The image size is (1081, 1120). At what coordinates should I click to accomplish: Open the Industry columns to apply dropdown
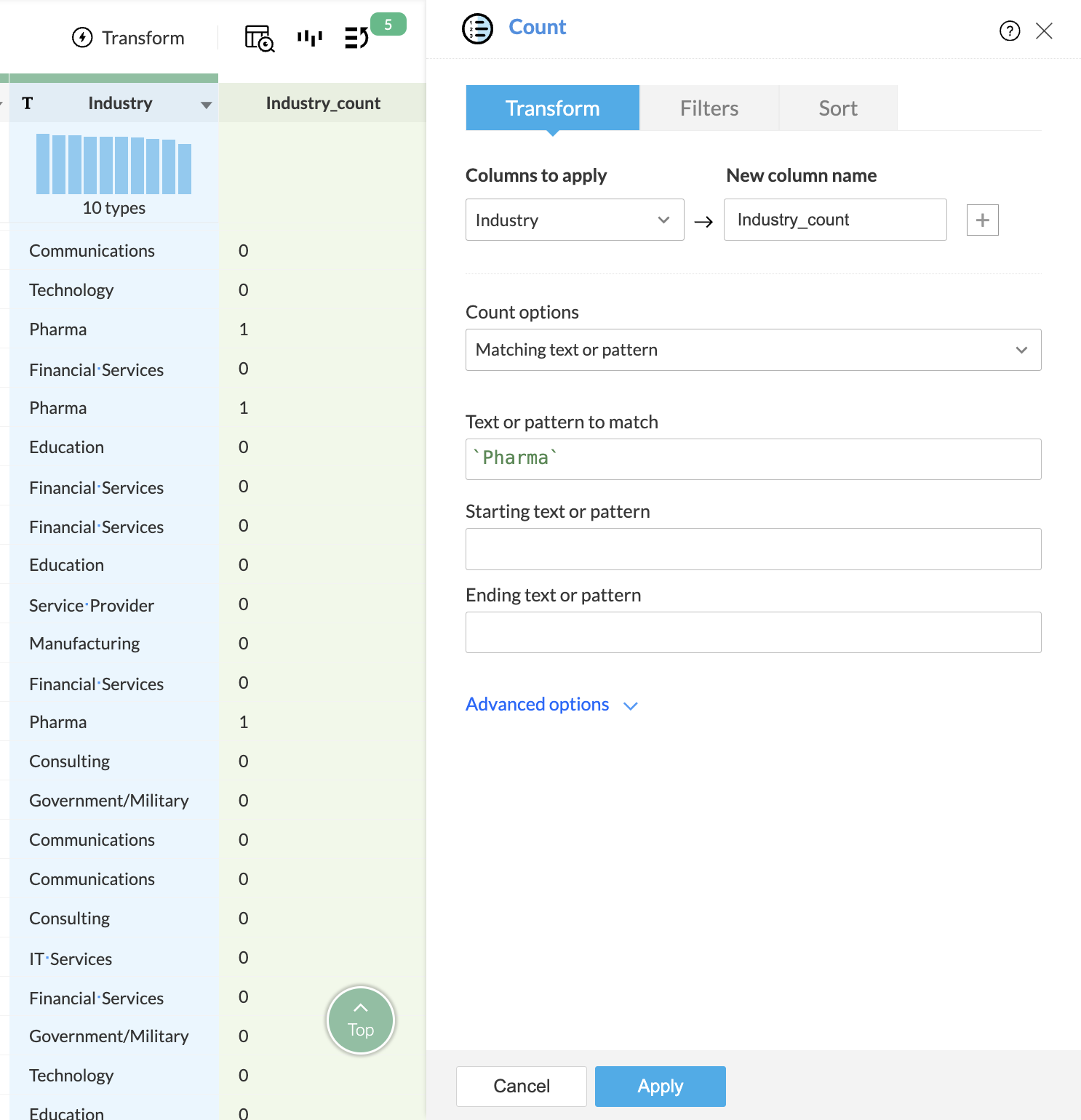click(x=575, y=220)
